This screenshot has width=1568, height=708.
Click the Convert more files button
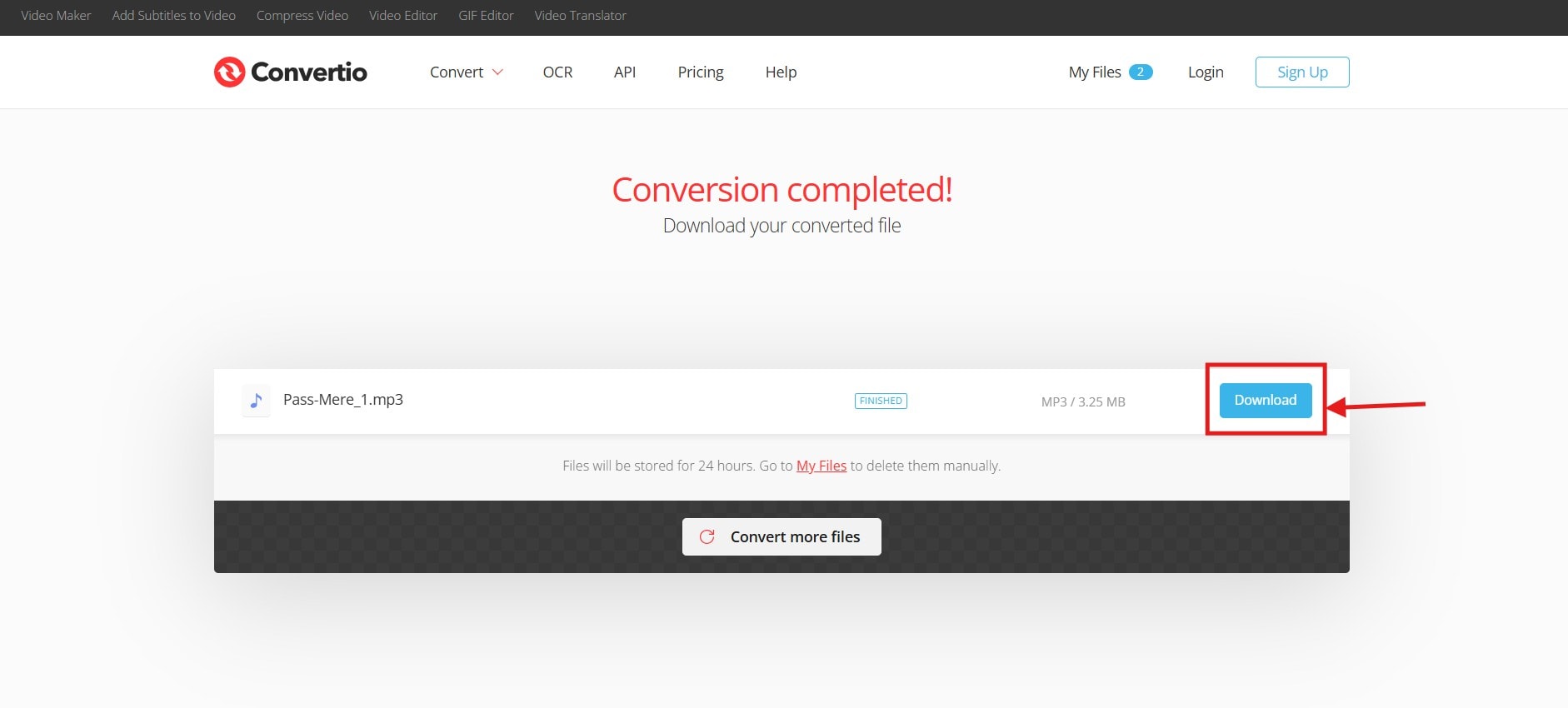782,537
